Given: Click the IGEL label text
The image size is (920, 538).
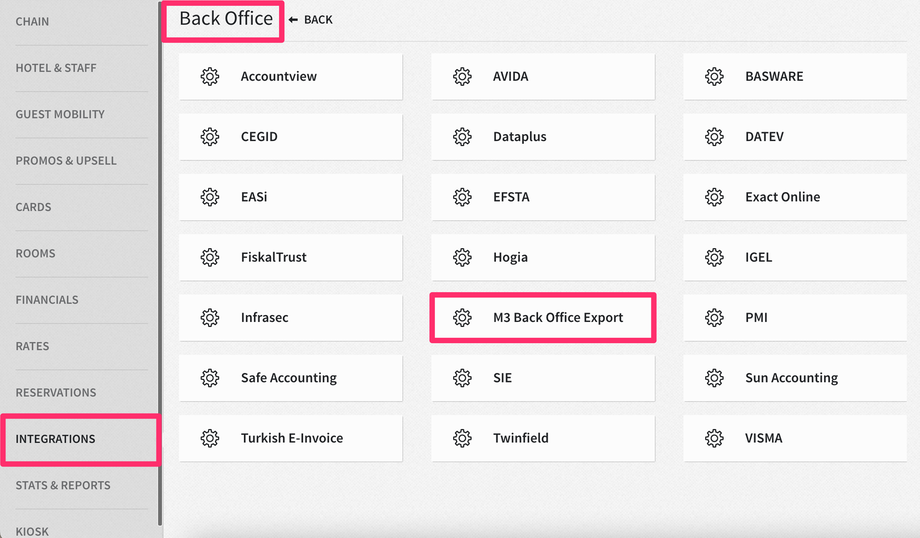Looking at the screenshot, I should click(759, 257).
